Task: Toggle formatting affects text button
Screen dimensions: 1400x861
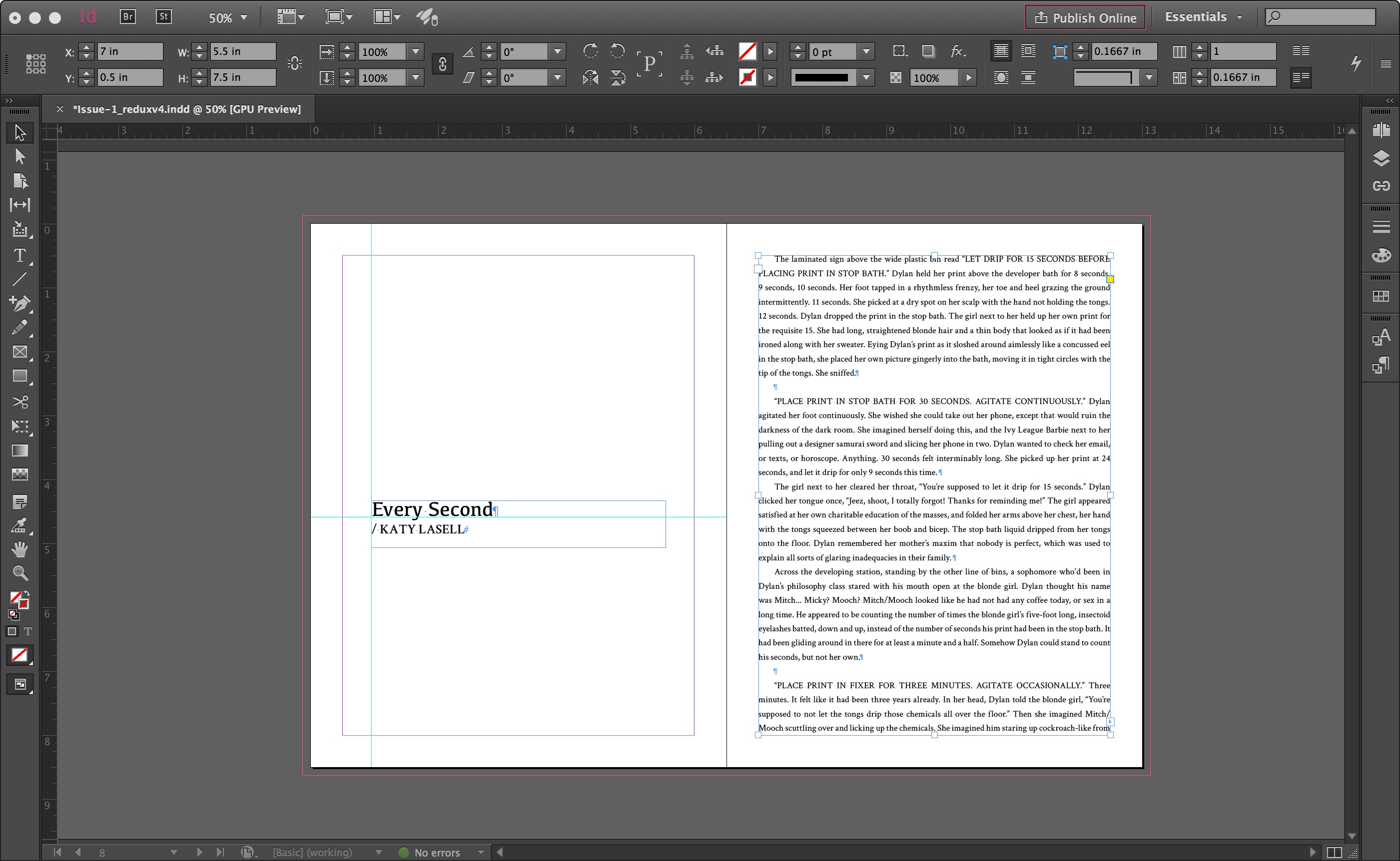Action: click(27, 631)
